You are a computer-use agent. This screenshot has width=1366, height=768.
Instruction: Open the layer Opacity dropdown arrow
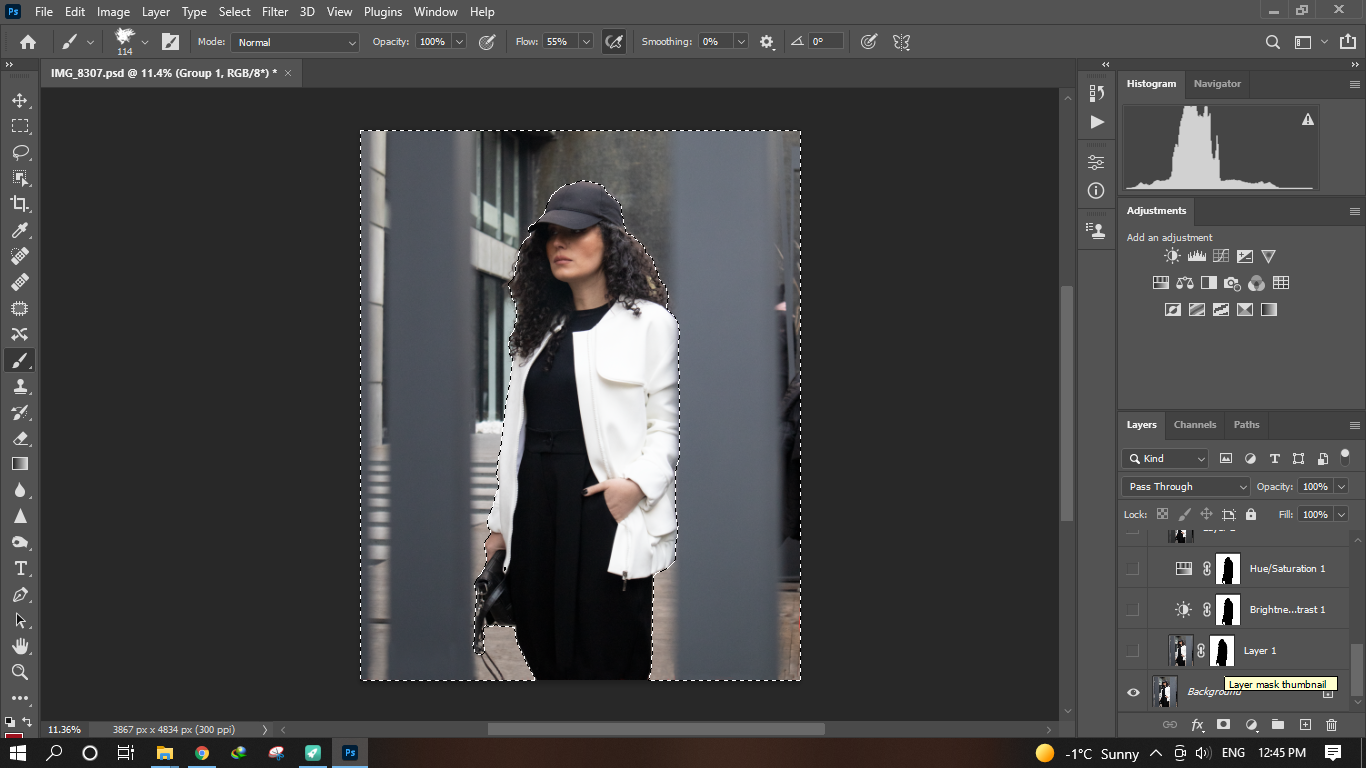pyautogui.click(x=1341, y=487)
